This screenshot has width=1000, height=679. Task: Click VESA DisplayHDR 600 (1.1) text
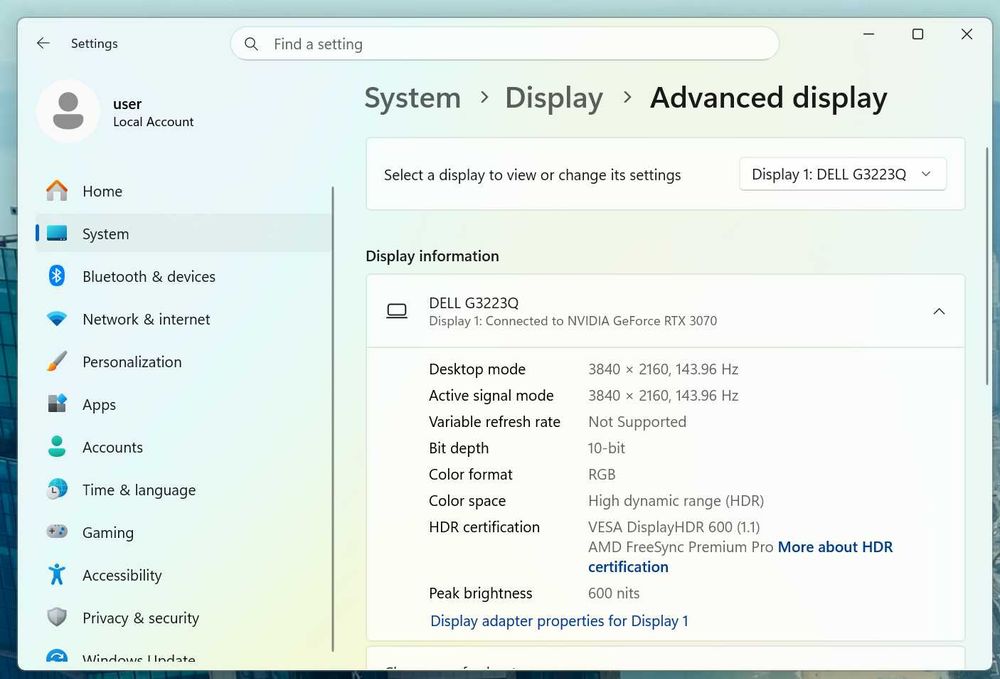674,527
